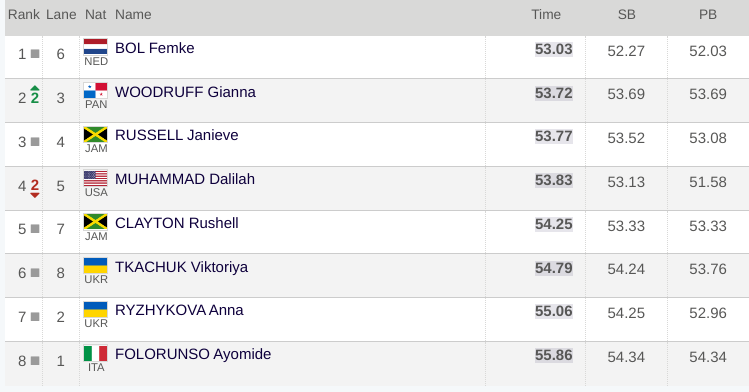The height and width of the screenshot is (392, 749).
Task: Open WOODRUFF Gianna athlete link
Action: click(x=185, y=92)
